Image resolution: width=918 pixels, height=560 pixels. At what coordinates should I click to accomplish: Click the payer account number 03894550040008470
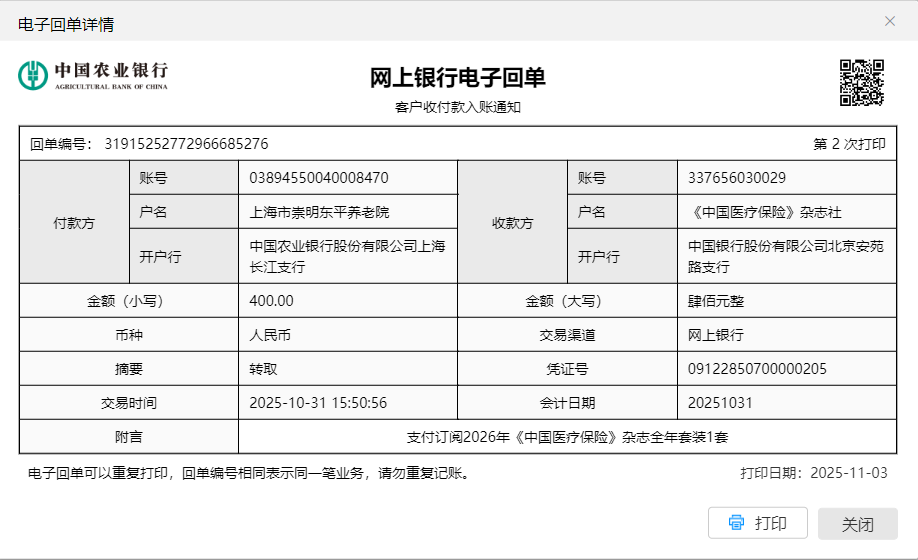coord(319,178)
